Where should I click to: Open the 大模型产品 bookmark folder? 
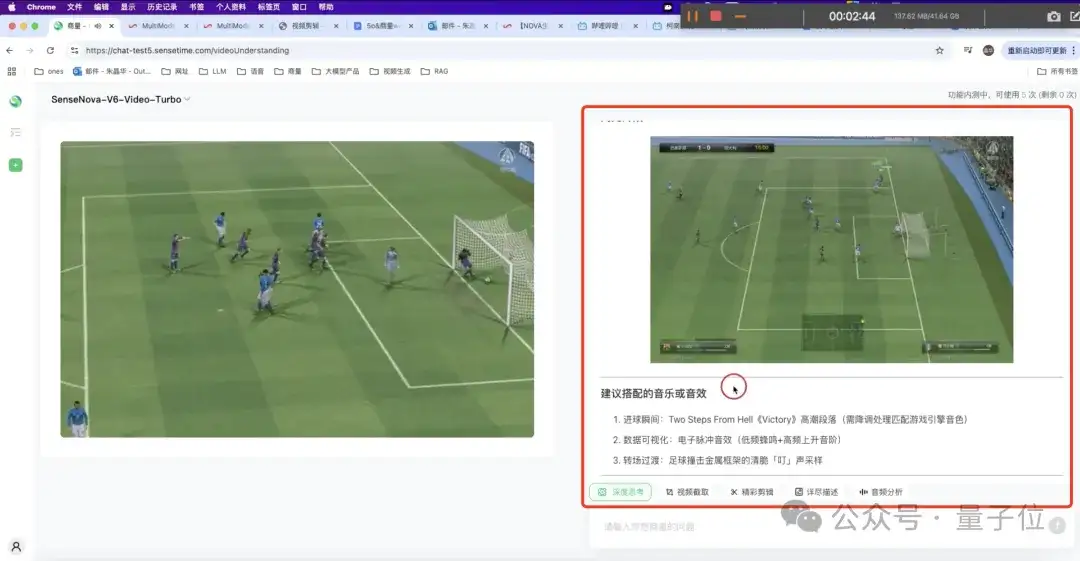click(335, 71)
